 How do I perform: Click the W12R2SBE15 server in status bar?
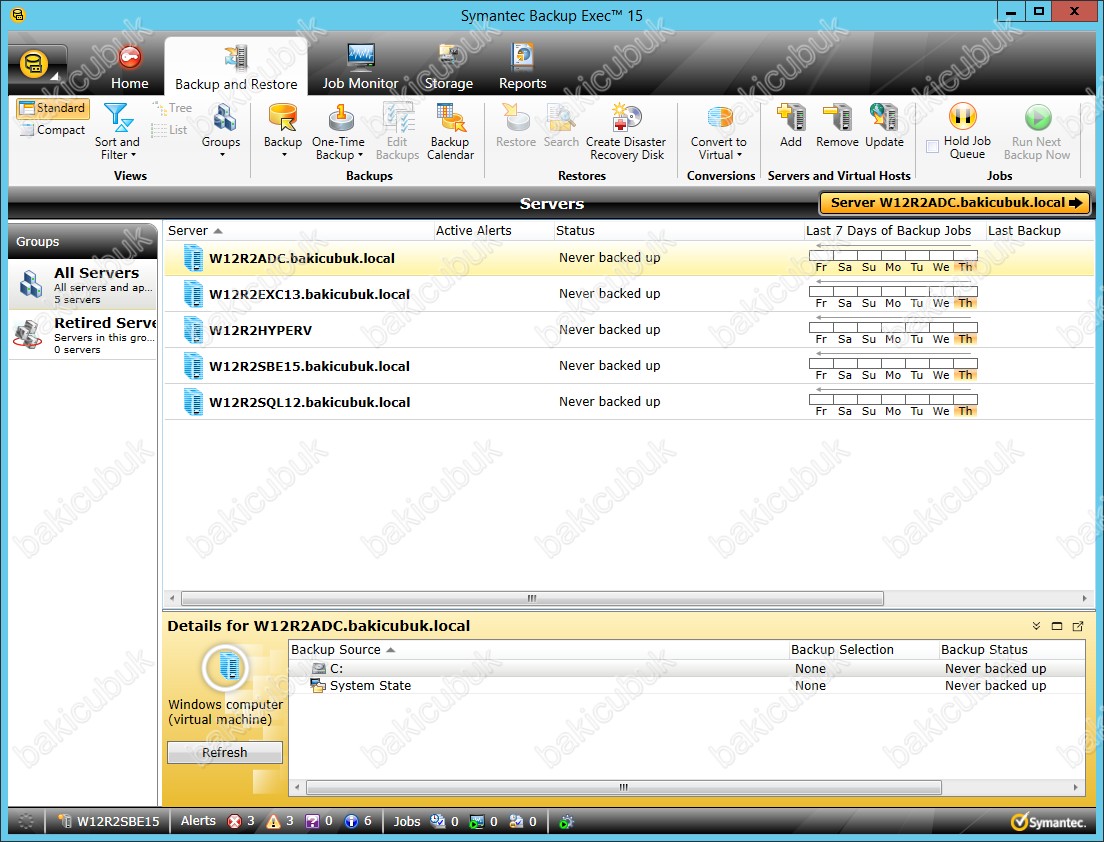pyautogui.click(x=110, y=821)
